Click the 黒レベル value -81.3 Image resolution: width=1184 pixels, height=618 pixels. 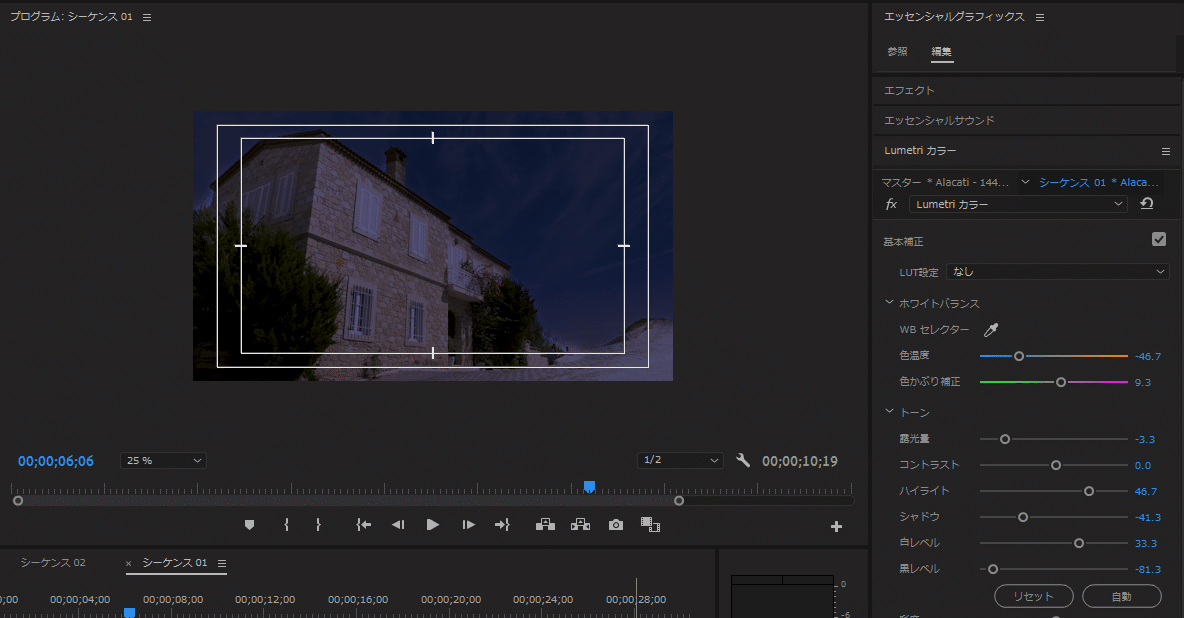[1148, 570]
